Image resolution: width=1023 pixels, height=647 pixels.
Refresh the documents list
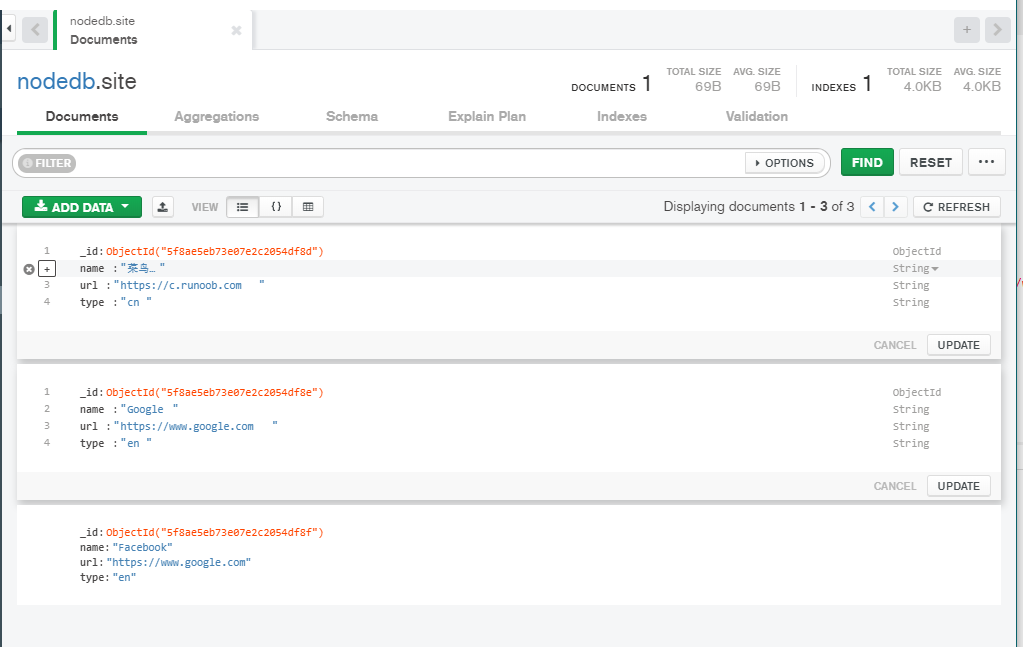pos(956,207)
